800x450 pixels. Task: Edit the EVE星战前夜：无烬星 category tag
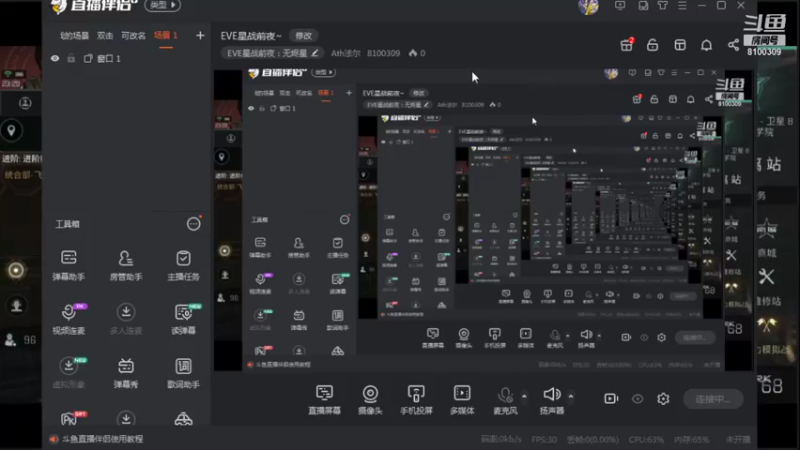(x=273, y=53)
